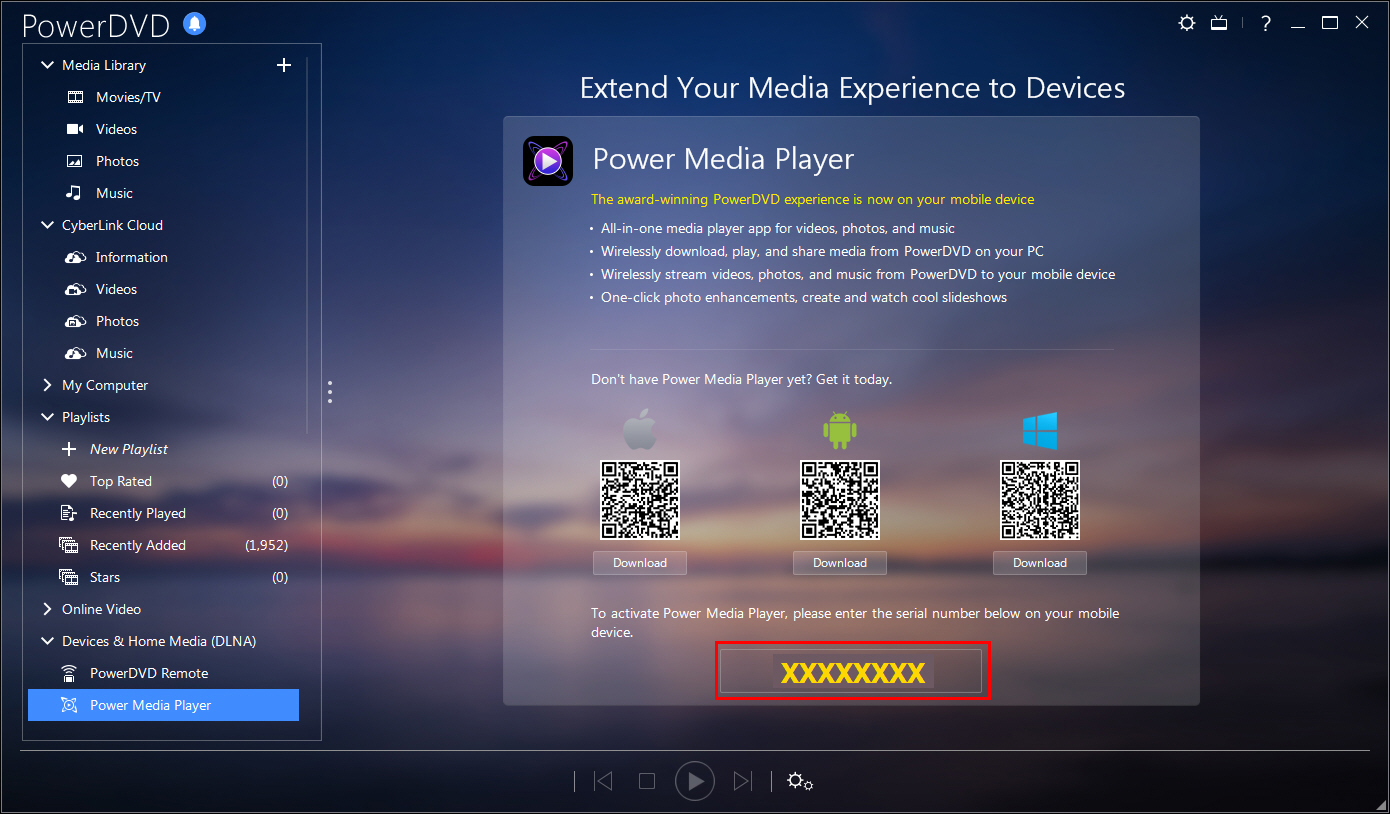The width and height of the screenshot is (1390, 814).
Task: Collapse the Playlists section
Action: point(47,417)
